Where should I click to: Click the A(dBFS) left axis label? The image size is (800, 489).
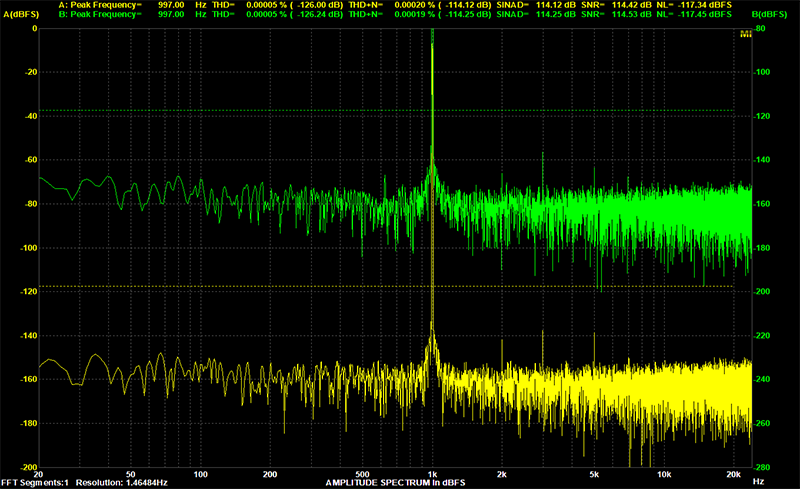[20, 14]
